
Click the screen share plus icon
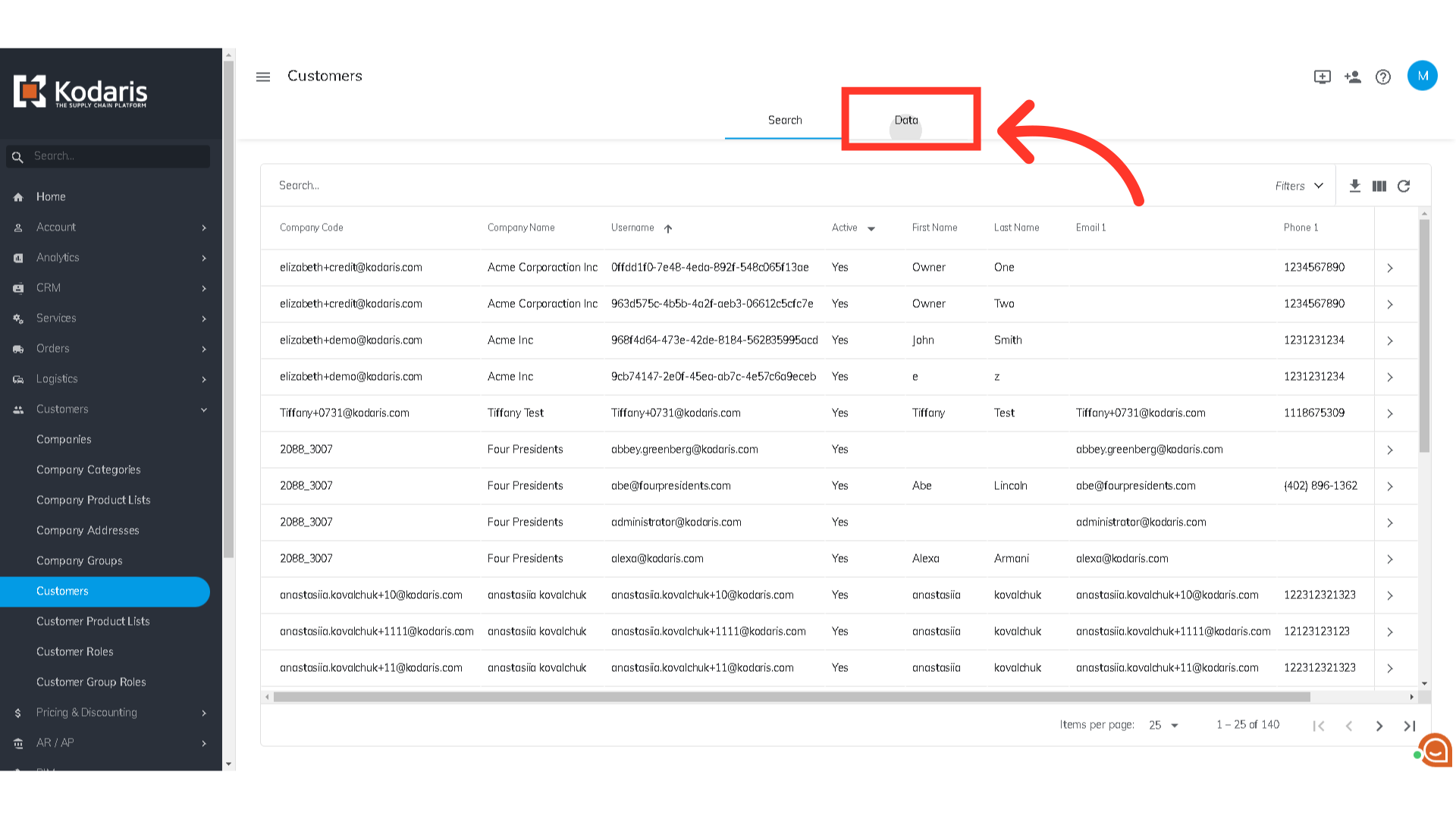[1322, 77]
